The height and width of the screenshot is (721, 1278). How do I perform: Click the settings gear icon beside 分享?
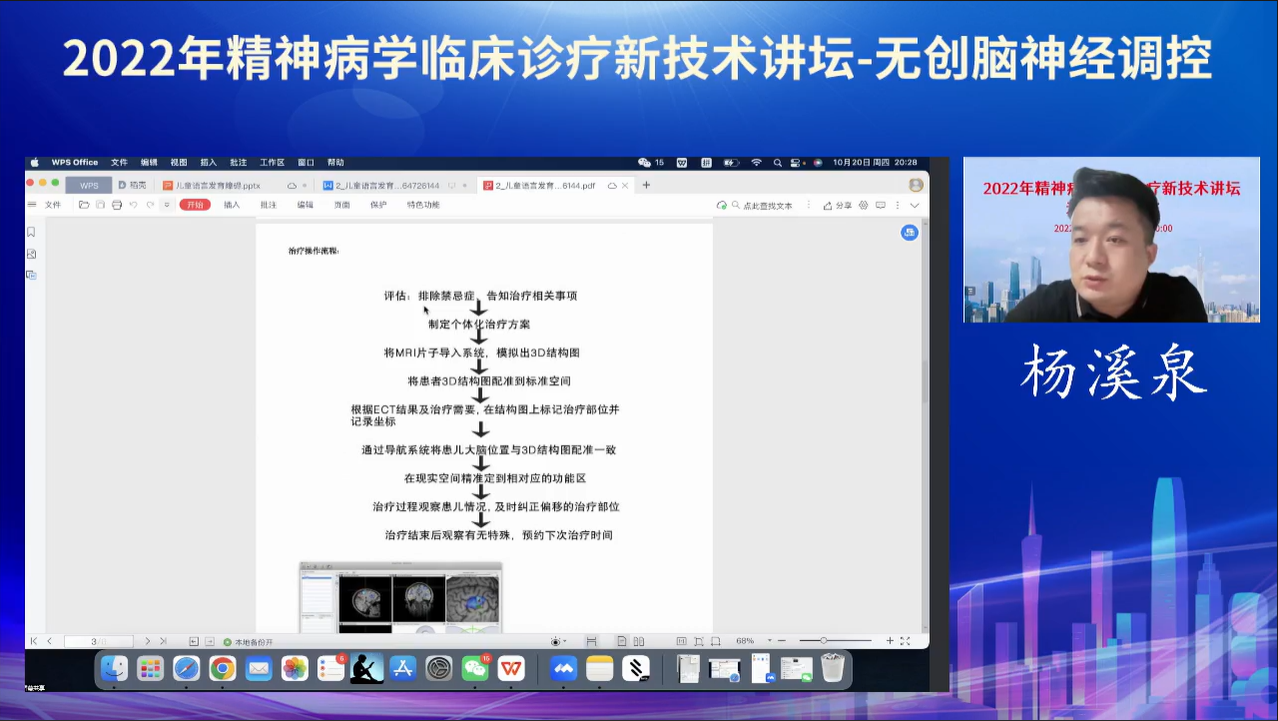coord(864,205)
